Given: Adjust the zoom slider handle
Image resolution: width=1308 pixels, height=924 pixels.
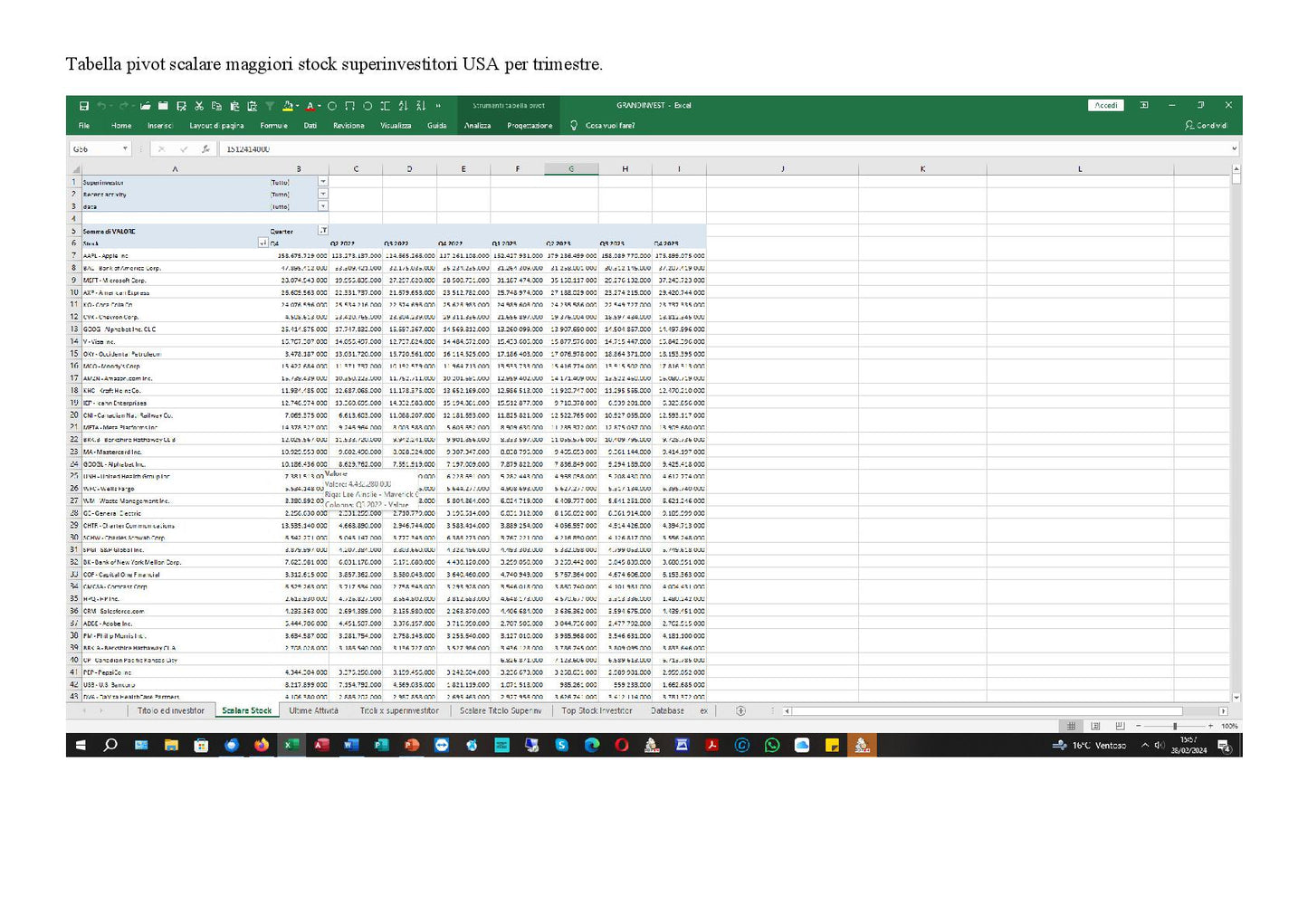Looking at the screenshot, I should [x=1175, y=726].
